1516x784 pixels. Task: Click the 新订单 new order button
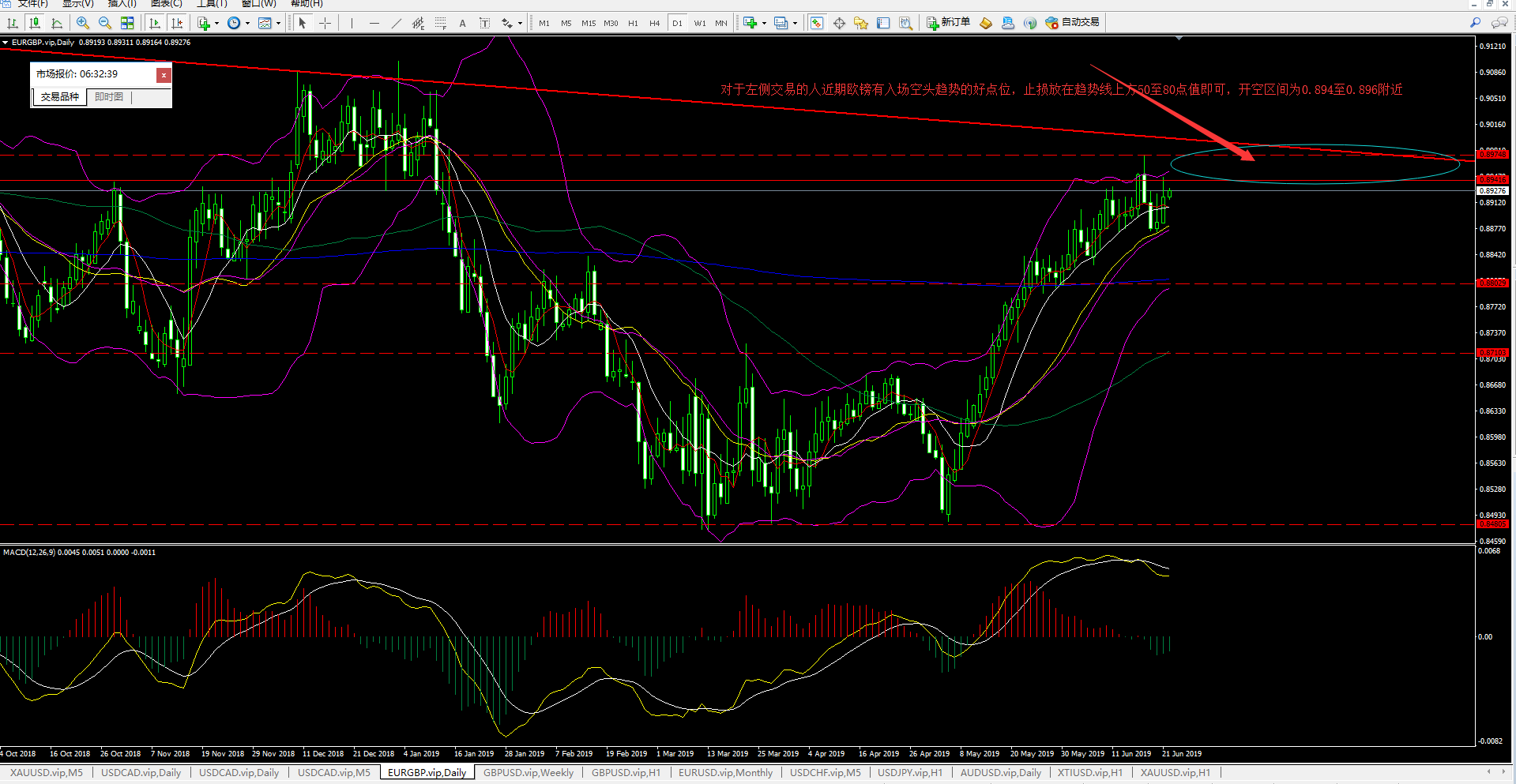[948, 23]
